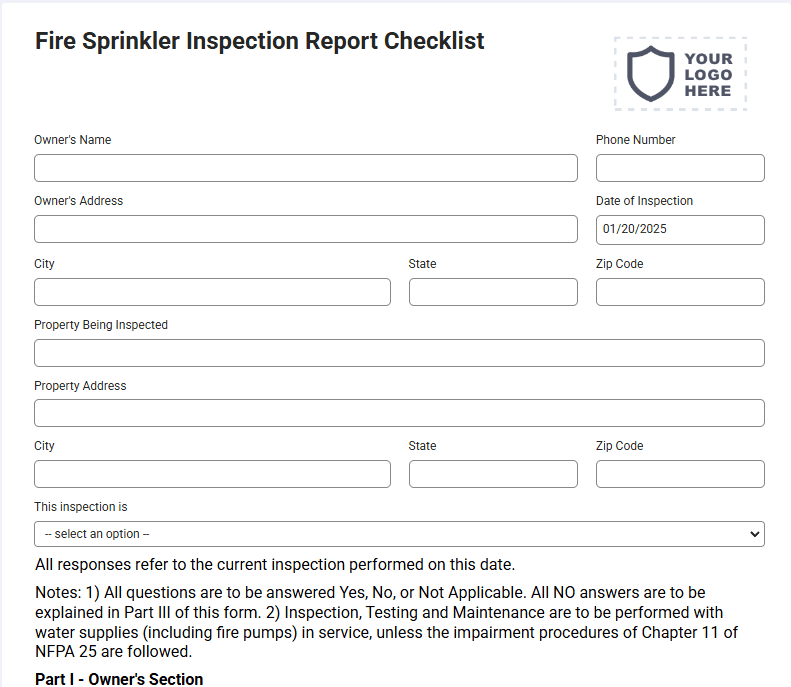Click the dropdown arrow of inspection type
This screenshot has width=791, height=687.
coord(755,534)
